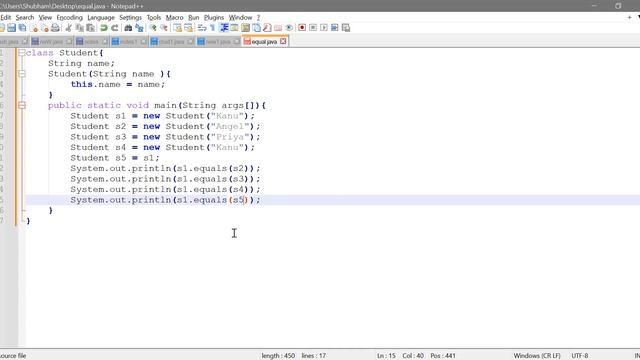Image resolution: width=640 pixels, height=360 pixels.
Task: Stop macro recording button
Action: (x=313, y=28)
